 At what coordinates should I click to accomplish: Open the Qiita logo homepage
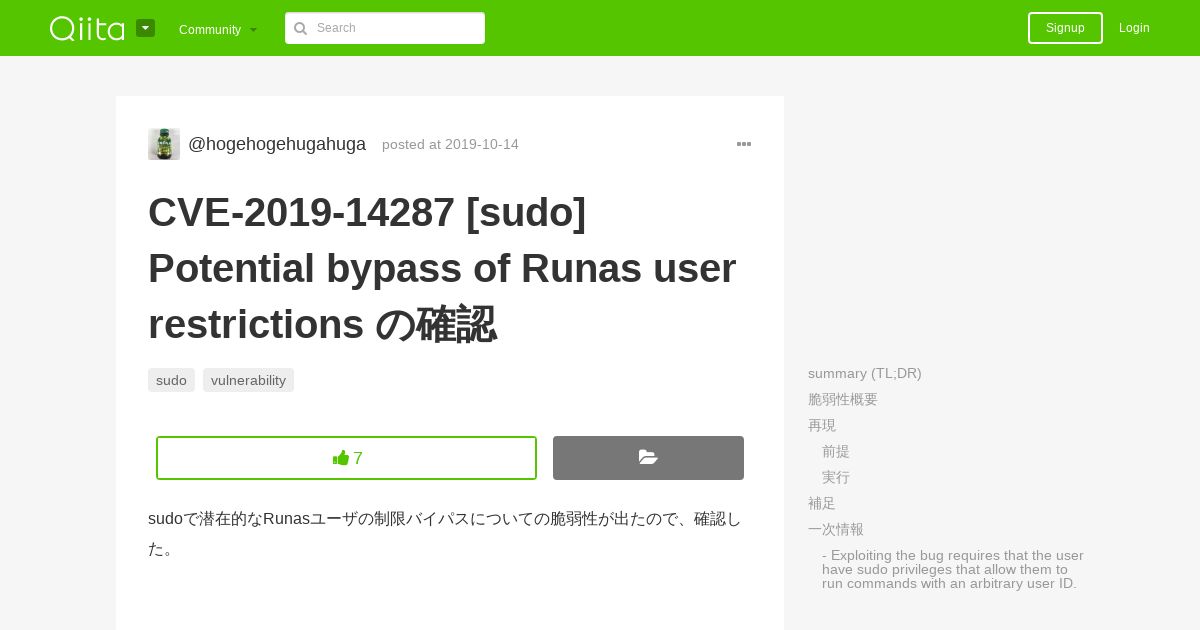[87, 28]
